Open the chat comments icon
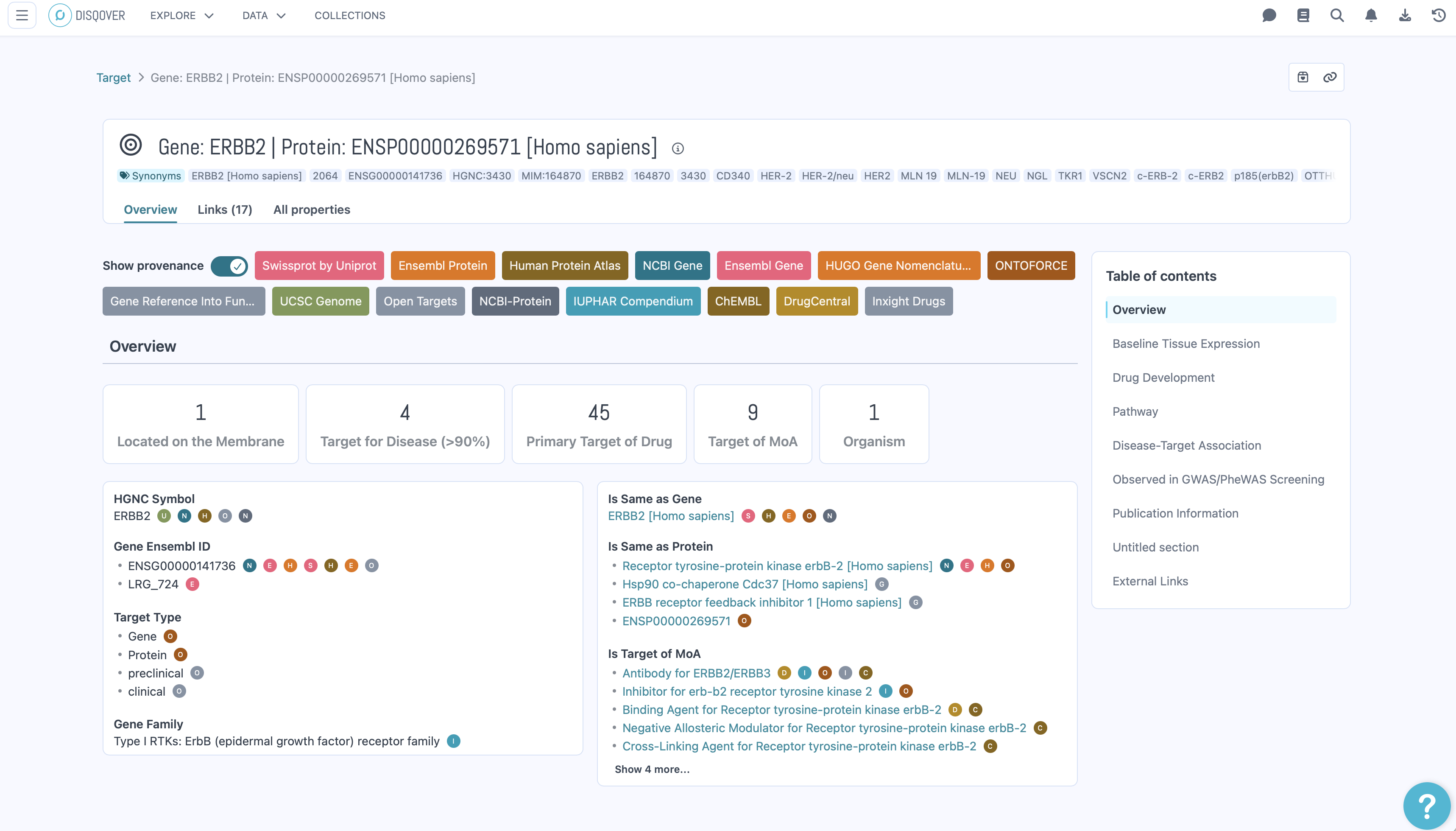1456x831 pixels. [1269, 15]
